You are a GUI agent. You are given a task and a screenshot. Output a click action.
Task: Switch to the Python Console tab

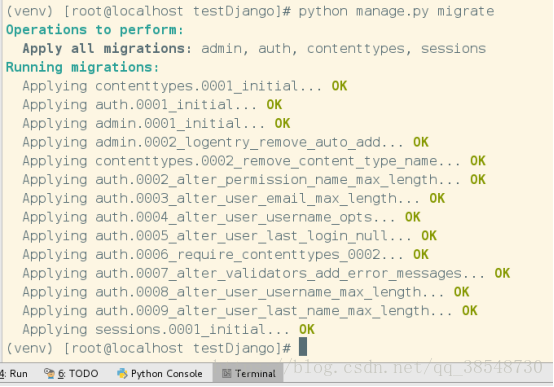pos(160,373)
